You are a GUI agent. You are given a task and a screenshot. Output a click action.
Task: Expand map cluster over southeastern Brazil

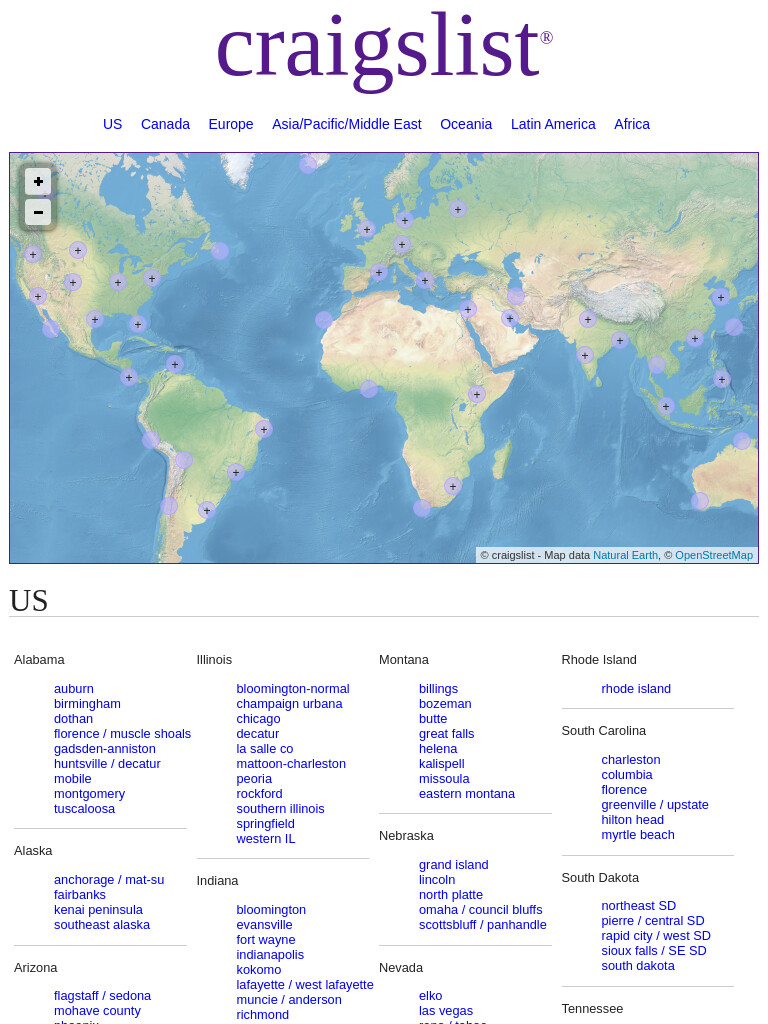click(x=236, y=472)
